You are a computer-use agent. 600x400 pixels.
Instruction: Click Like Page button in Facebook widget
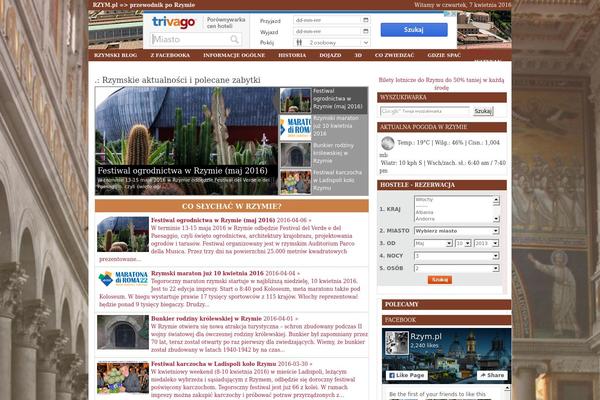click(406, 375)
